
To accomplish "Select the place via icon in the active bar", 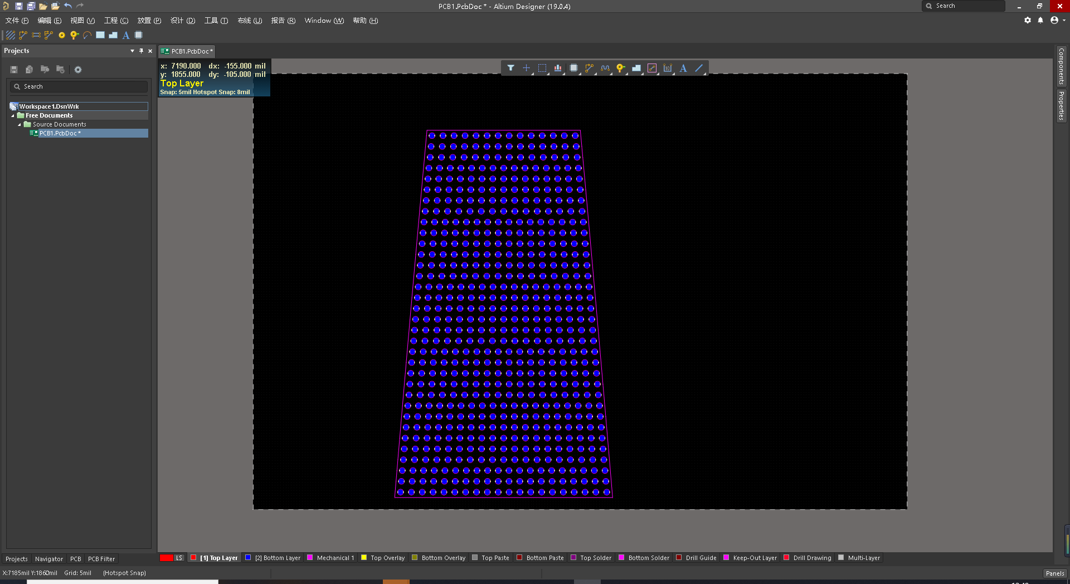I will (x=621, y=69).
